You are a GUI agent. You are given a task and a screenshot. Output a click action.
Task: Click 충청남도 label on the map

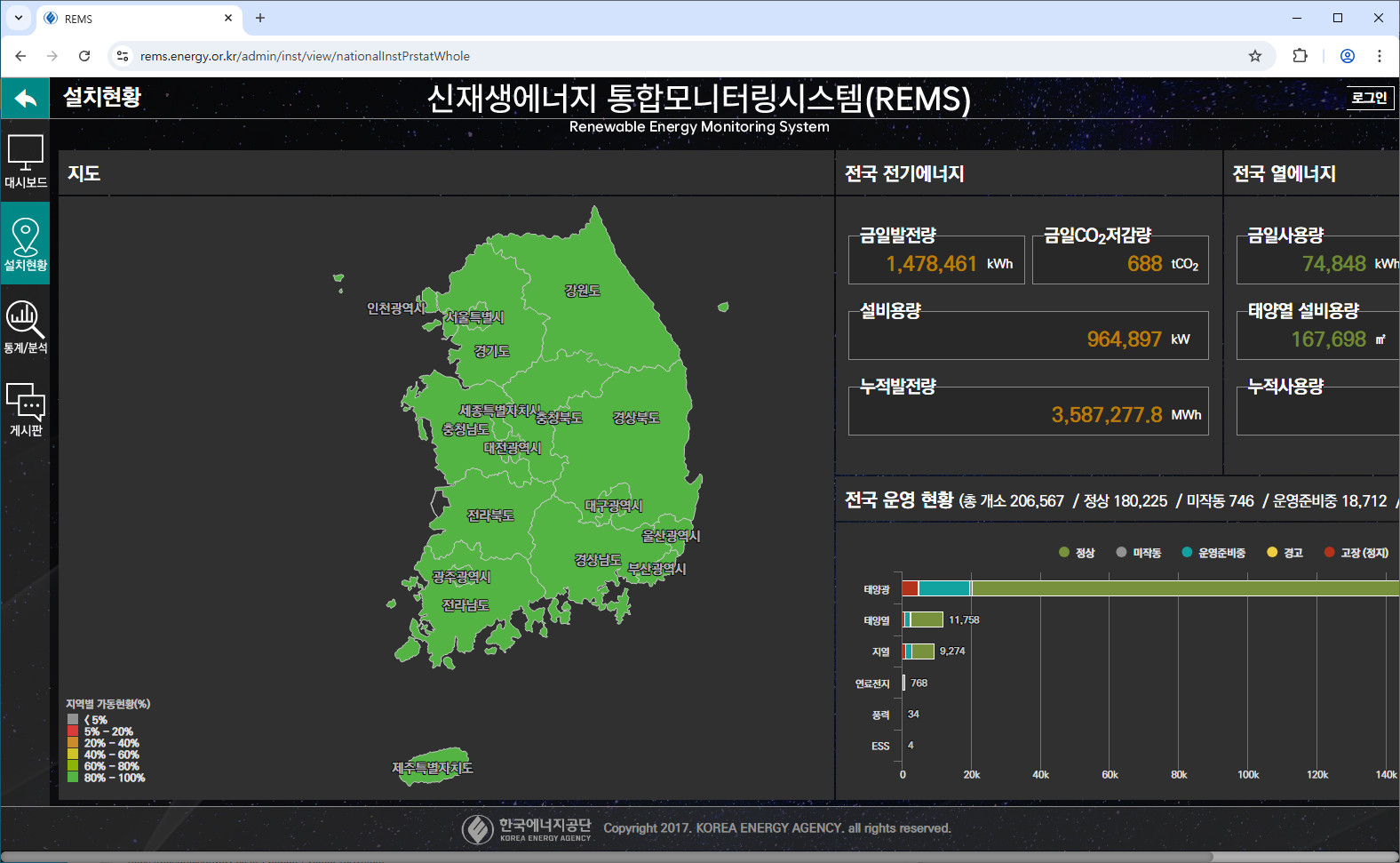coord(465,429)
